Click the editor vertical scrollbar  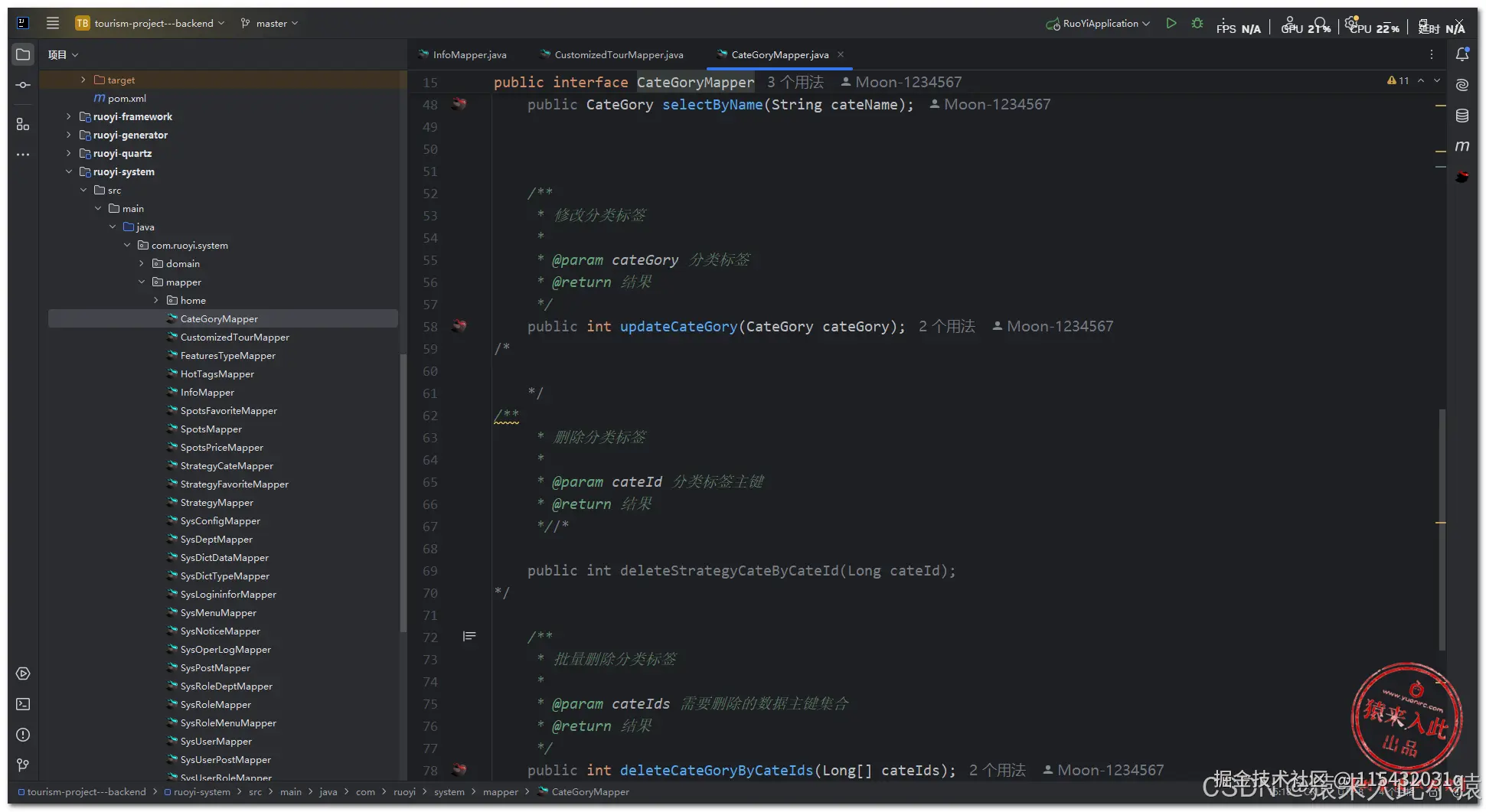(x=1442, y=530)
